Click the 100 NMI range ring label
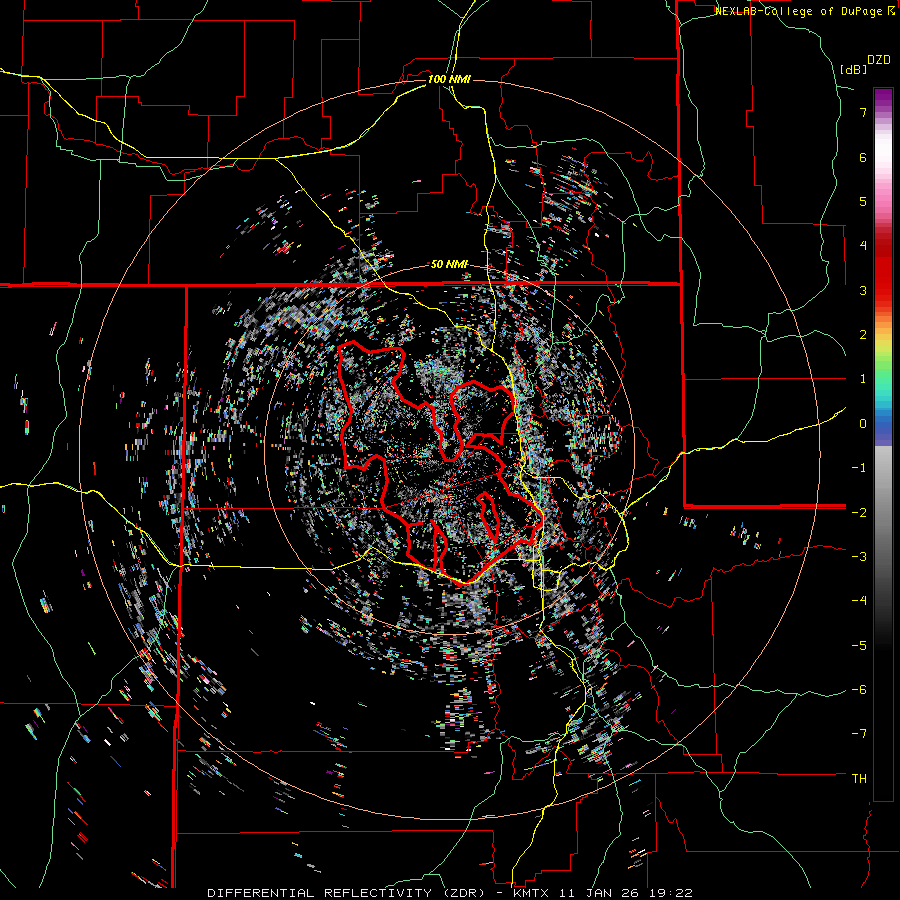The height and width of the screenshot is (900, 900). tap(449, 79)
